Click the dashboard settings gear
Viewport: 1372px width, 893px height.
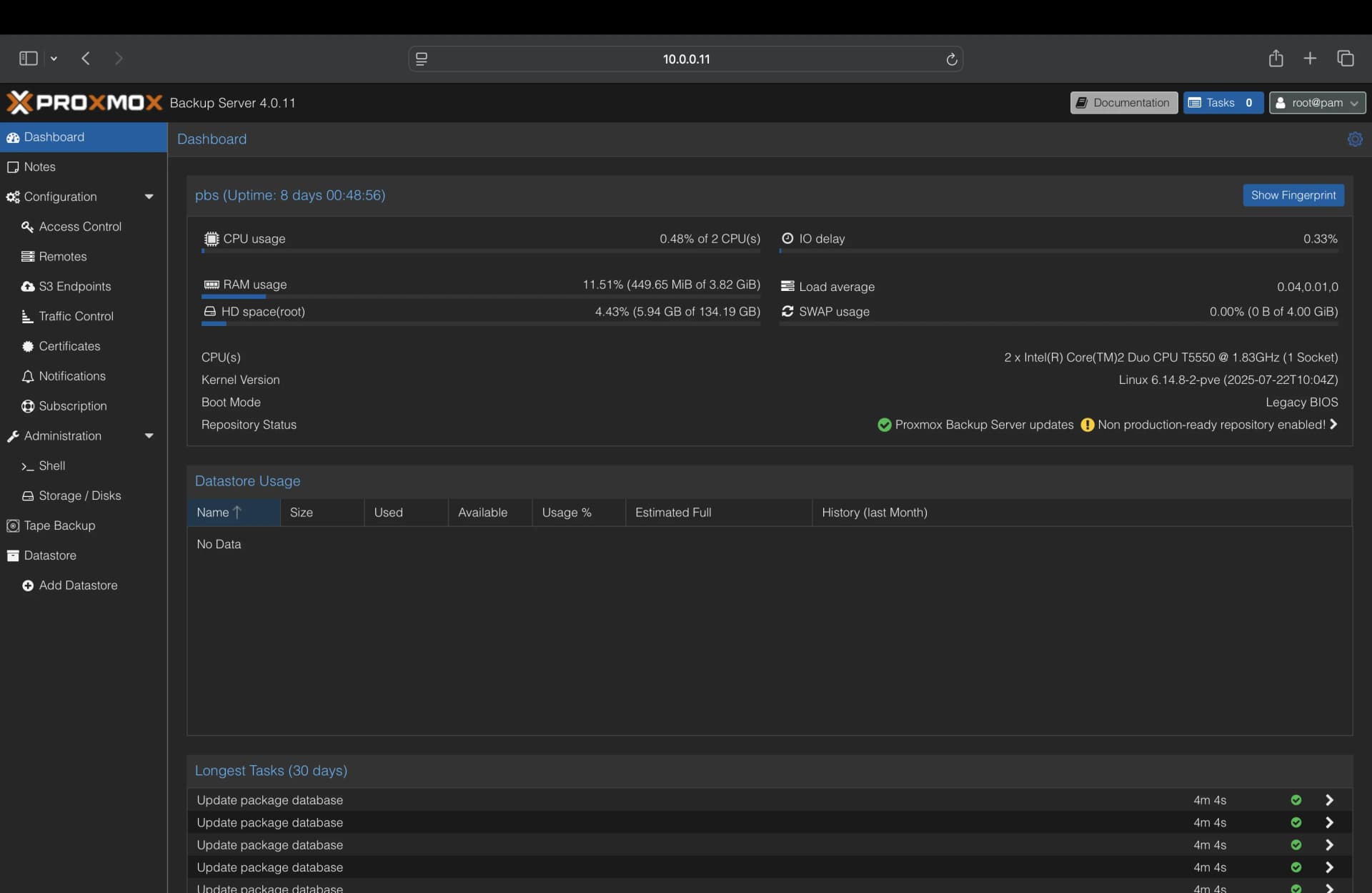[x=1355, y=139]
